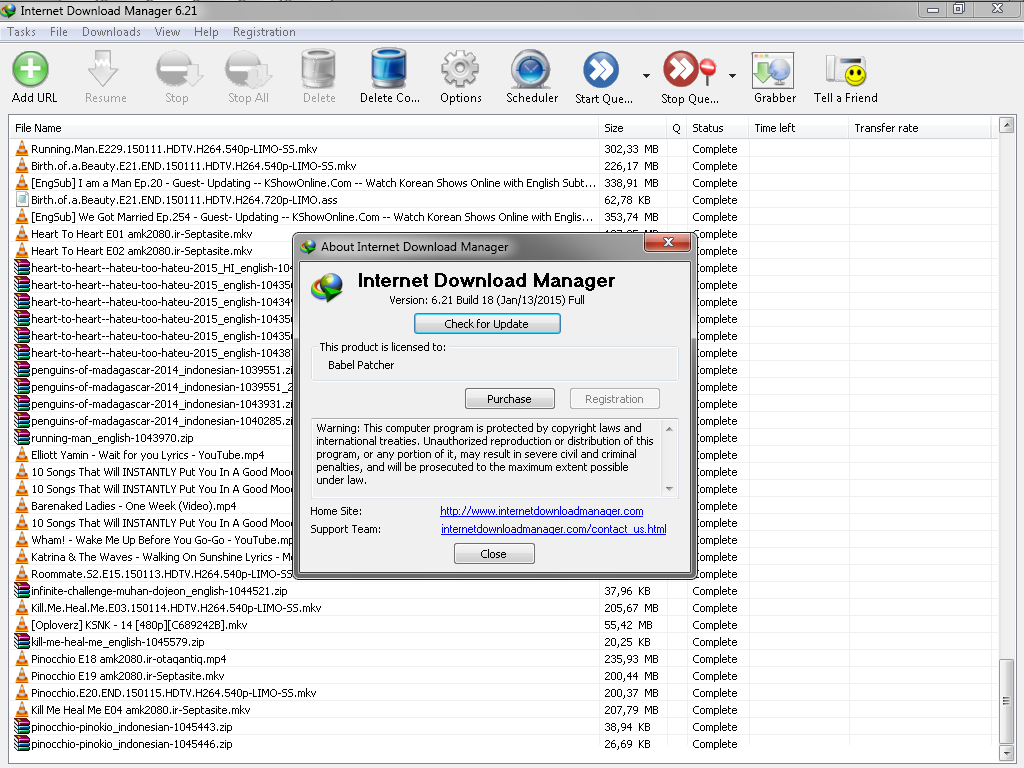Viewport: 1024px width, 768px height.
Task: Open the File menu
Action: pyautogui.click(x=59, y=31)
